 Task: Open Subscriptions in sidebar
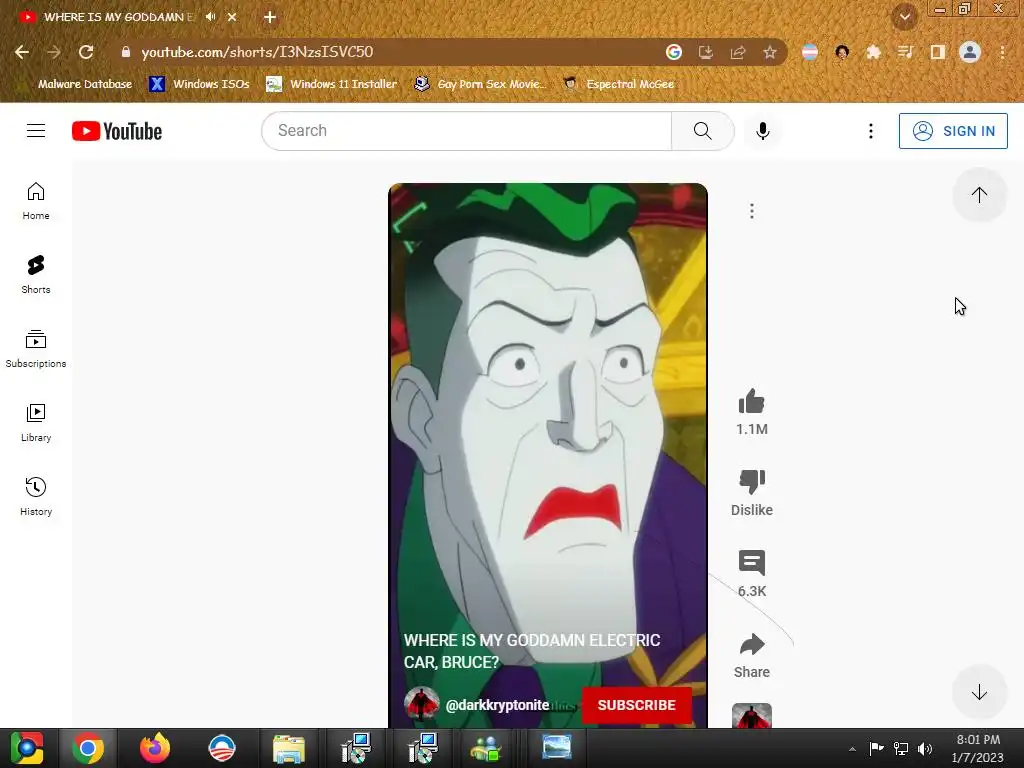[x=36, y=348]
